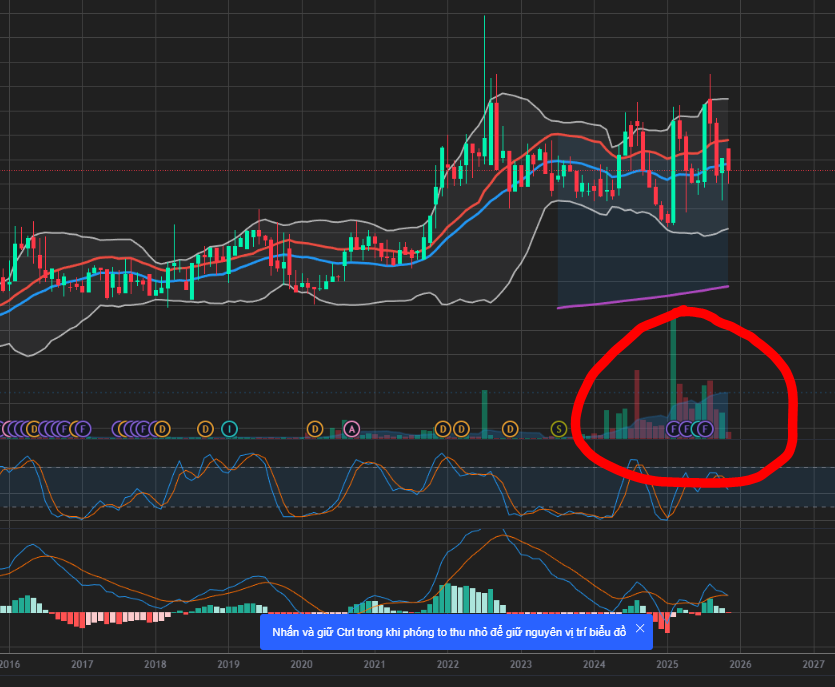Click the 2018 label on time axis

coord(155,664)
